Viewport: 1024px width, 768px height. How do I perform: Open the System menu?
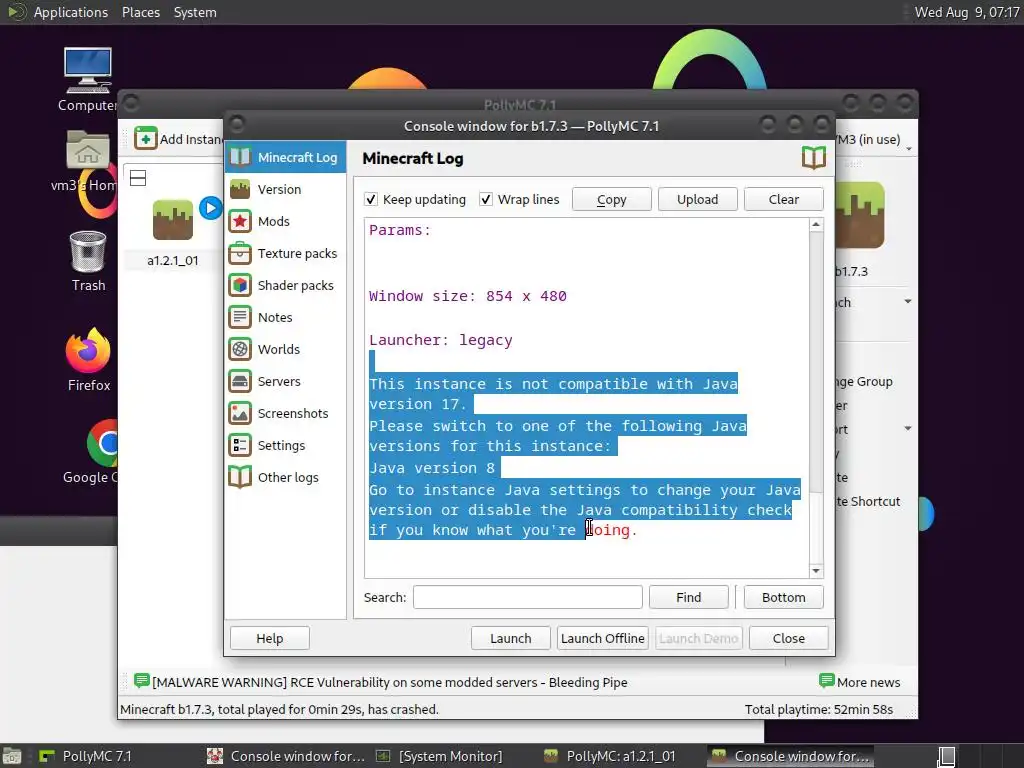pos(195,12)
